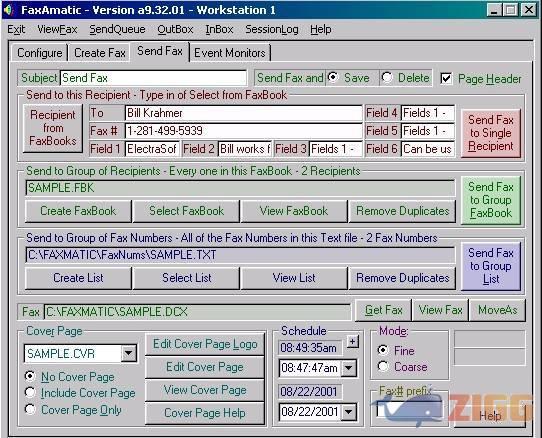Viewport: 542px width, 438px height.
Task: Click the Get Fax button
Action: point(383,310)
